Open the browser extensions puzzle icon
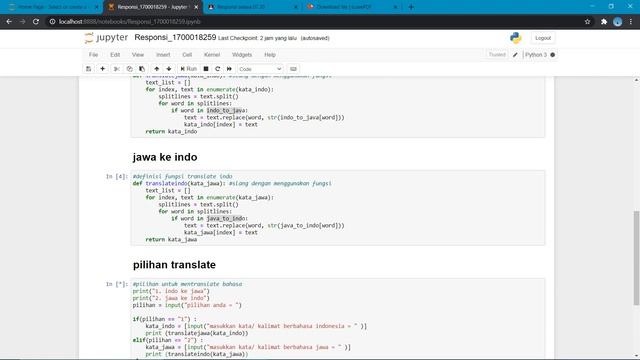The width and height of the screenshot is (640, 360). (604, 22)
